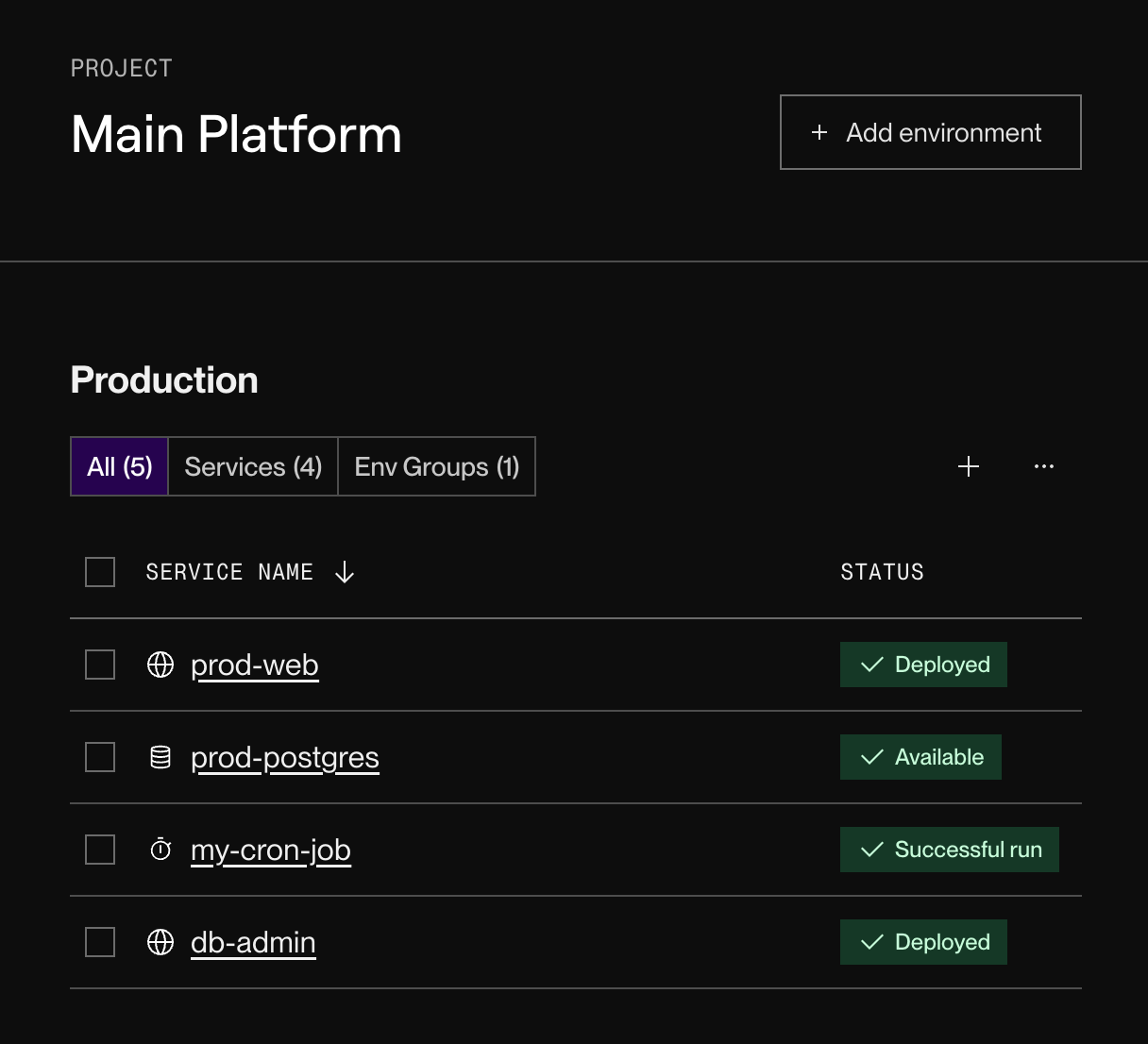Select the All (5) filter tab
This screenshot has width=1148, height=1044.
119,466
